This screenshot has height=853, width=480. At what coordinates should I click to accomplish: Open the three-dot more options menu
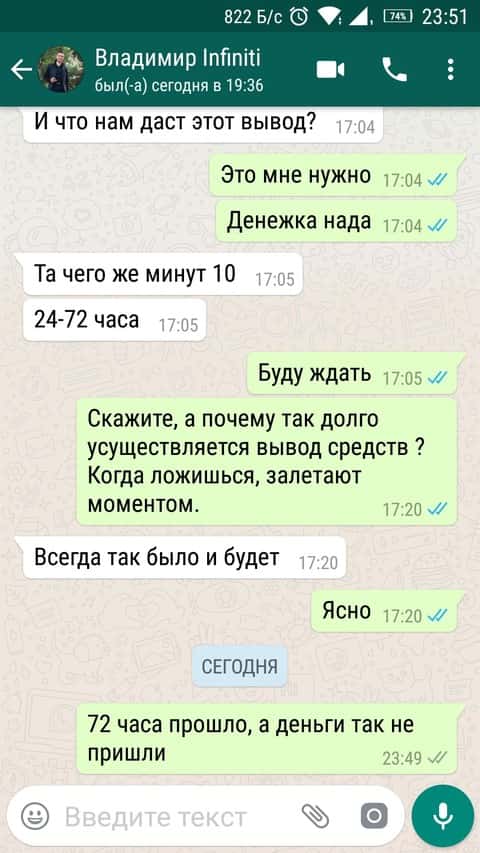450,70
